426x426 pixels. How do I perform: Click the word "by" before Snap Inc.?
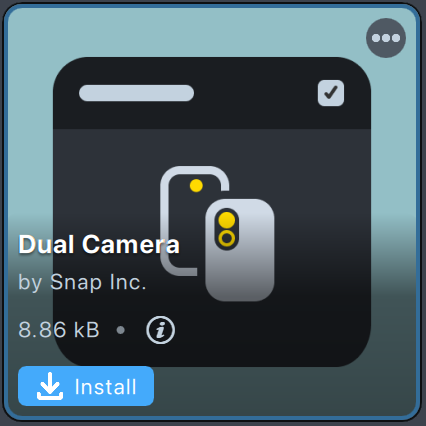(30, 283)
